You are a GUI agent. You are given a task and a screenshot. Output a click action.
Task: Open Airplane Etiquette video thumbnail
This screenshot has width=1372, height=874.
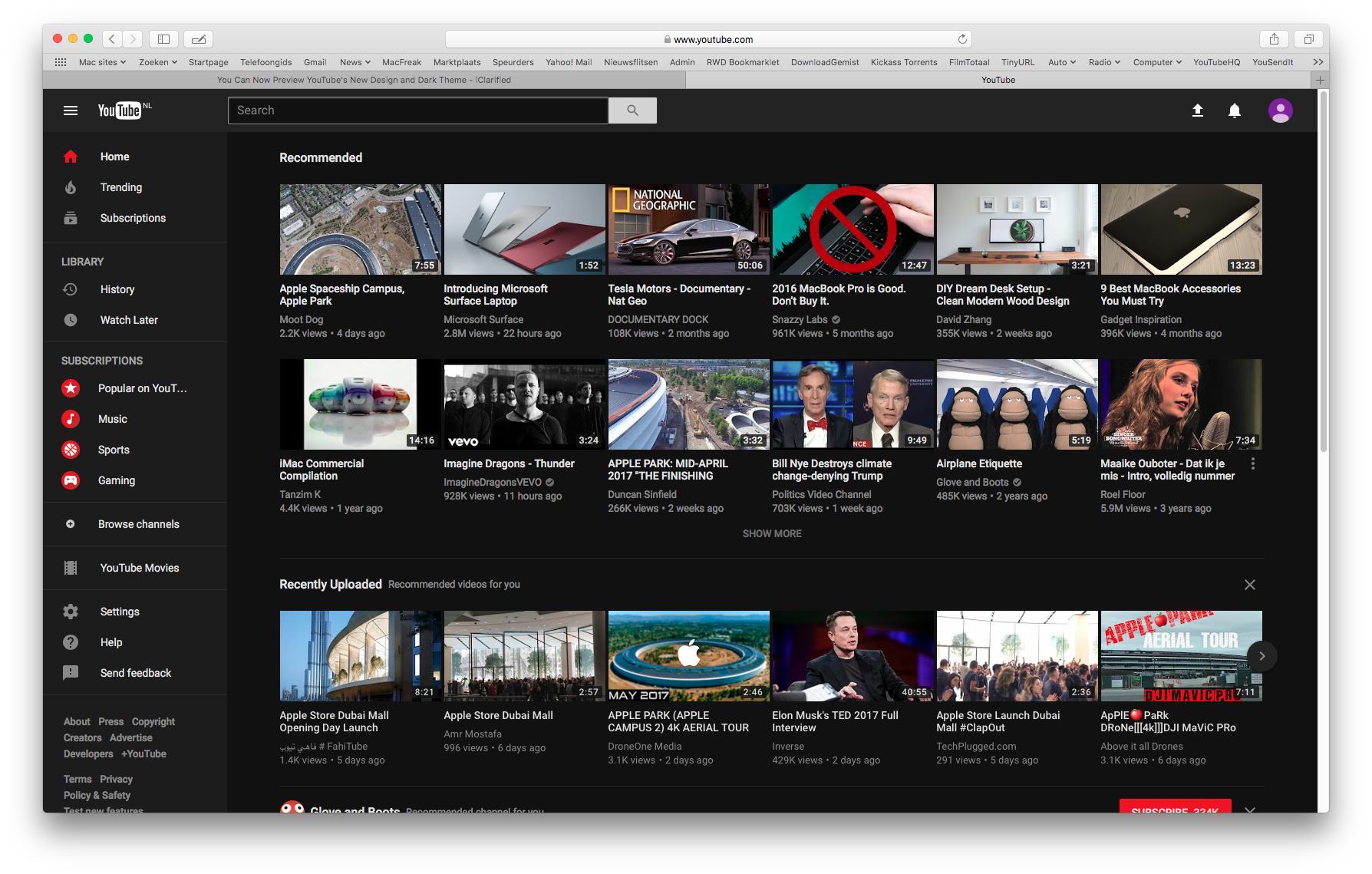(1017, 404)
